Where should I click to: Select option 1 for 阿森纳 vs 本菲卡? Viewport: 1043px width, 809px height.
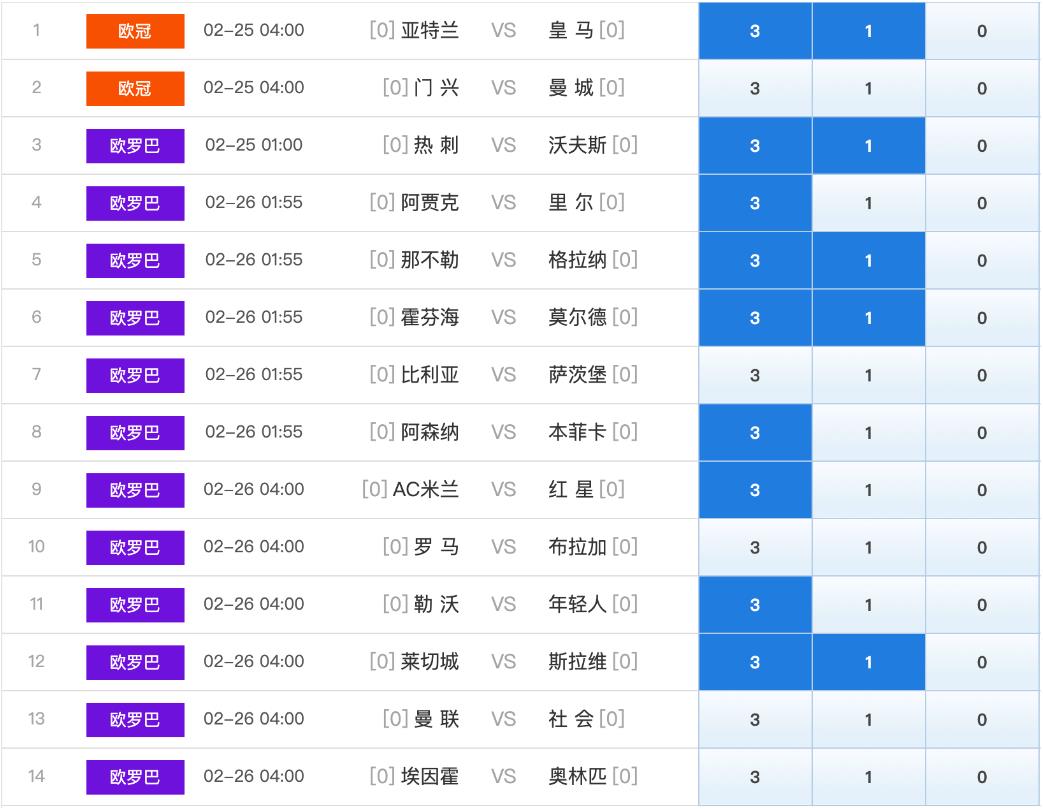[869, 432]
